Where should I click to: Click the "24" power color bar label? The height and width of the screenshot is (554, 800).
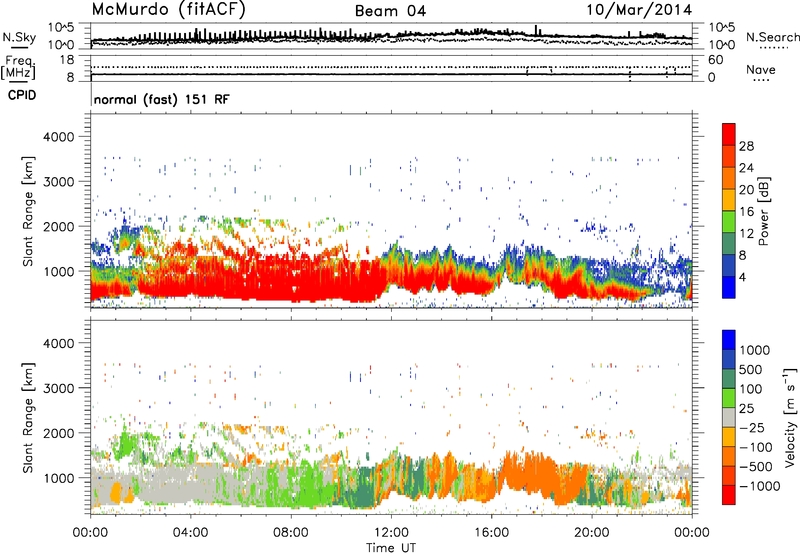pyautogui.click(x=746, y=168)
